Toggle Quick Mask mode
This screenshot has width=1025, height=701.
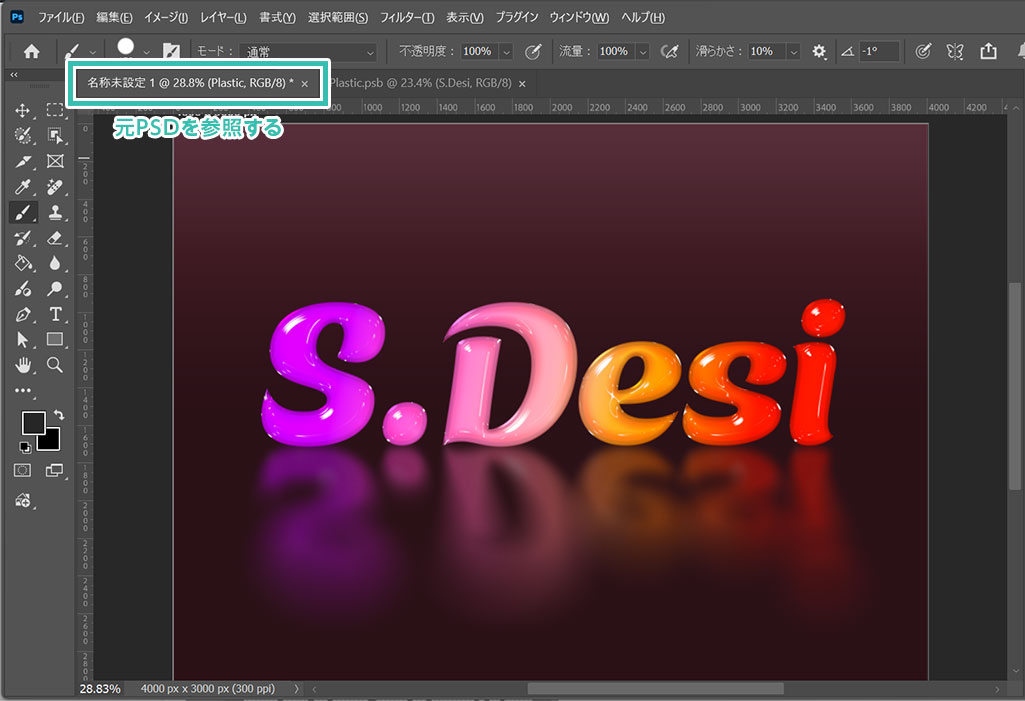(x=22, y=469)
